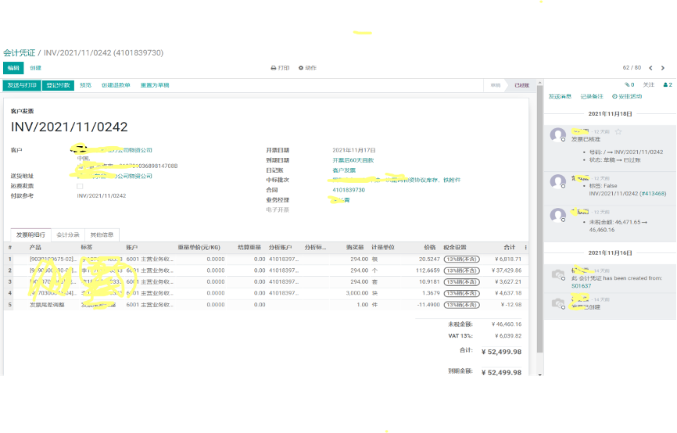Click the 13% tax tag in row 2

click(462, 271)
